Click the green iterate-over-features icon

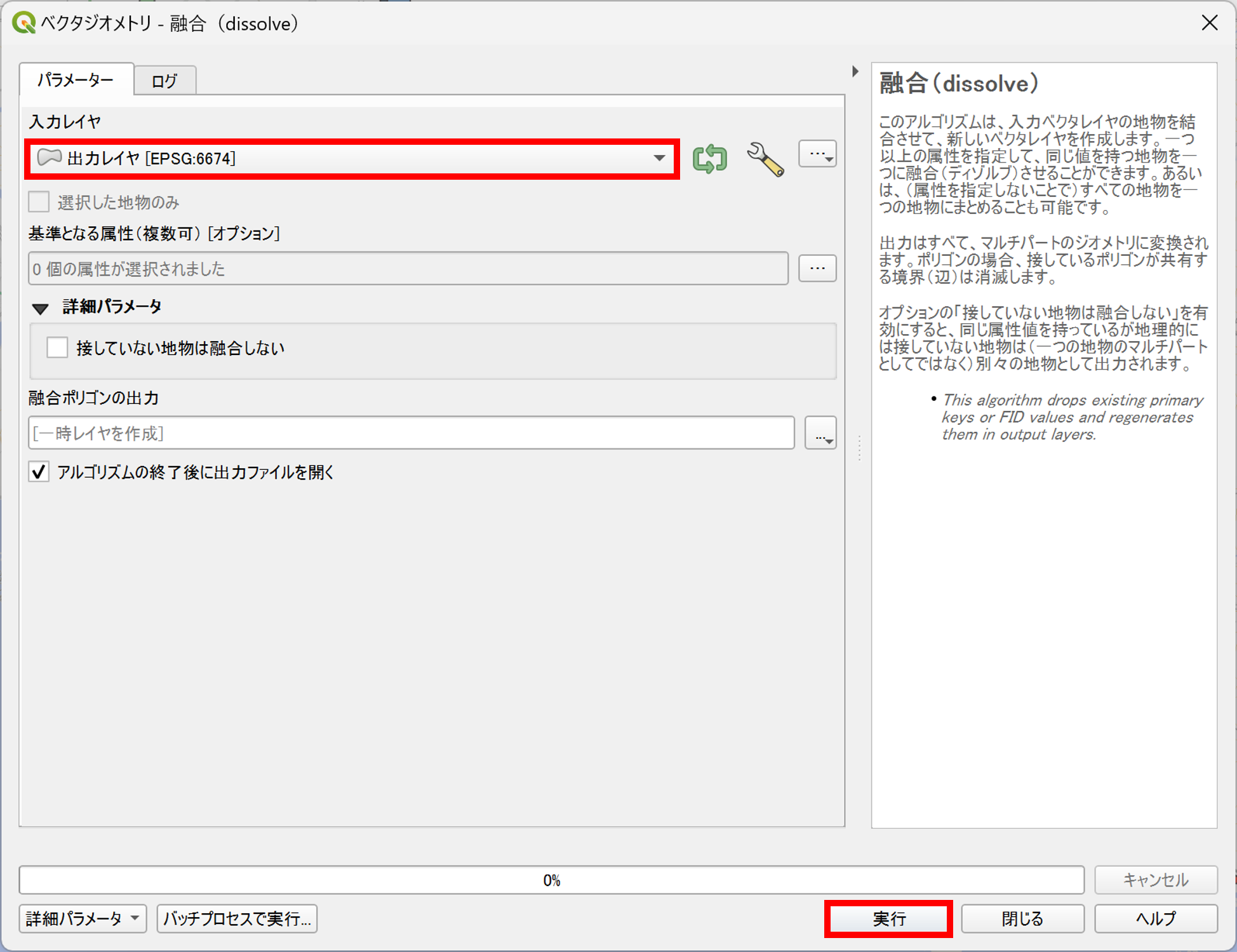[709, 158]
